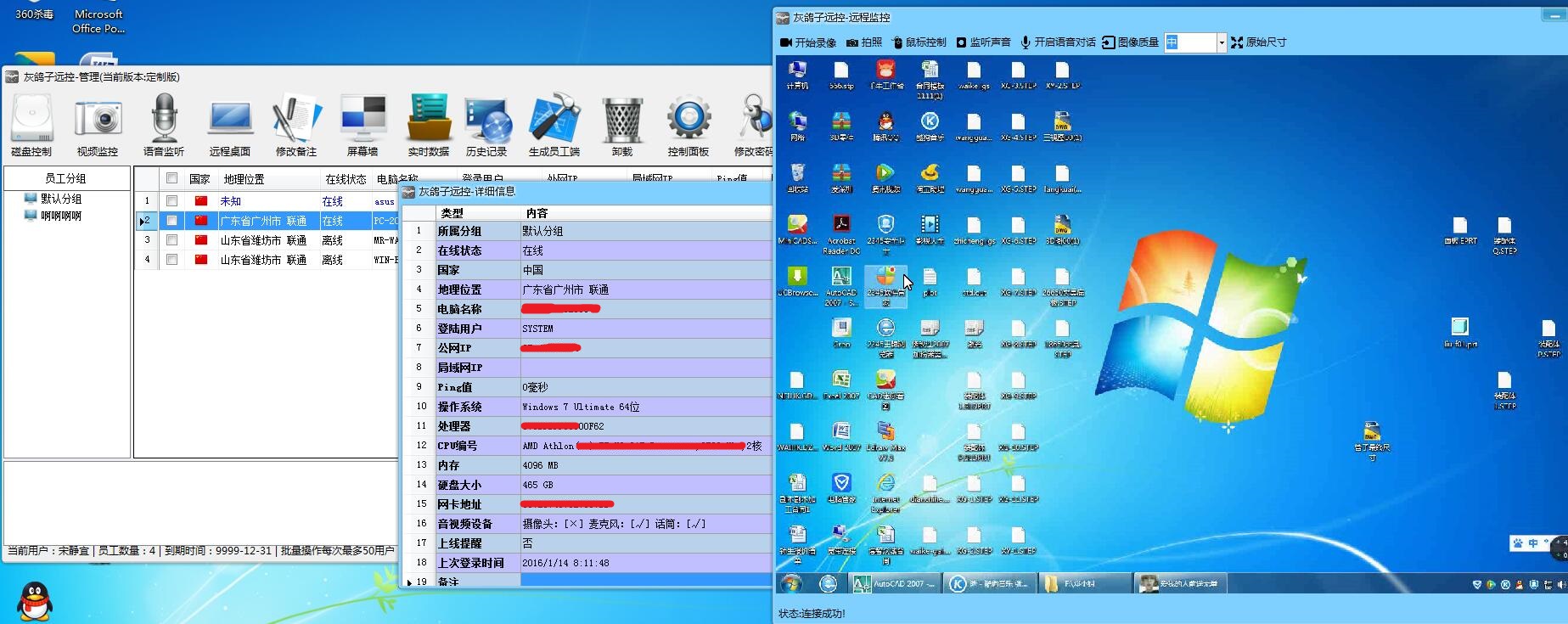Viewport: 1568px width, 624px height.
Task: Open the 屏幕墙 screen wall
Action: 362,125
